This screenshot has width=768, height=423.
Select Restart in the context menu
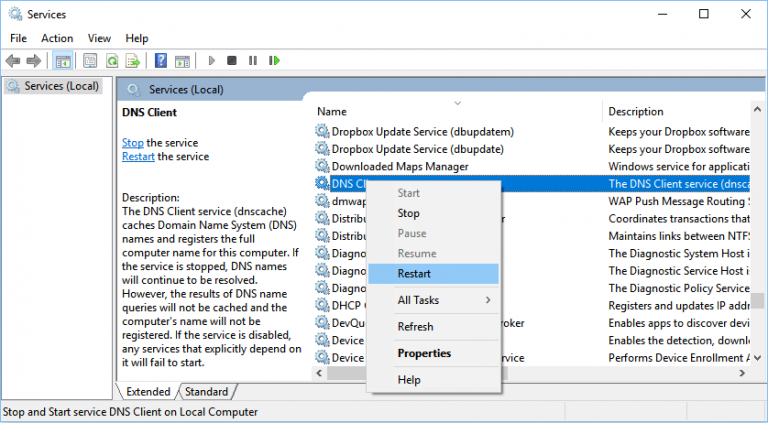click(x=414, y=273)
